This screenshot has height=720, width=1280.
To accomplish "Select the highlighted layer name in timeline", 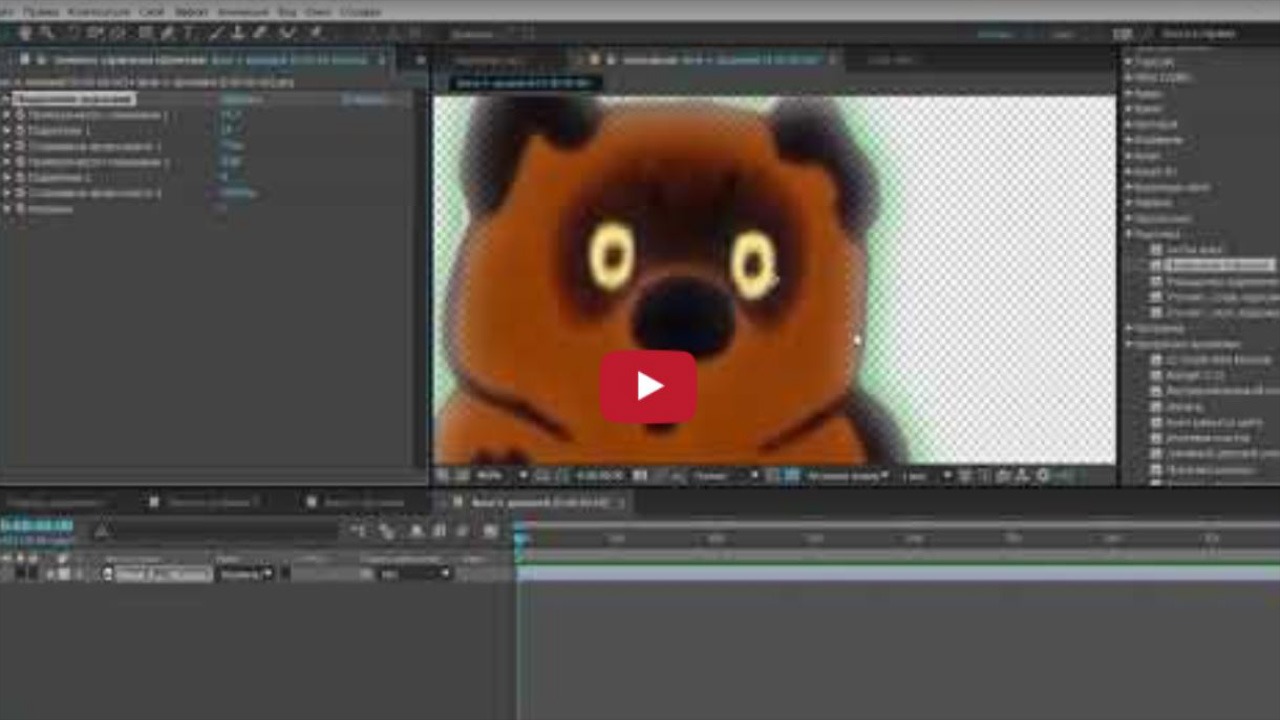I will 164,574.
